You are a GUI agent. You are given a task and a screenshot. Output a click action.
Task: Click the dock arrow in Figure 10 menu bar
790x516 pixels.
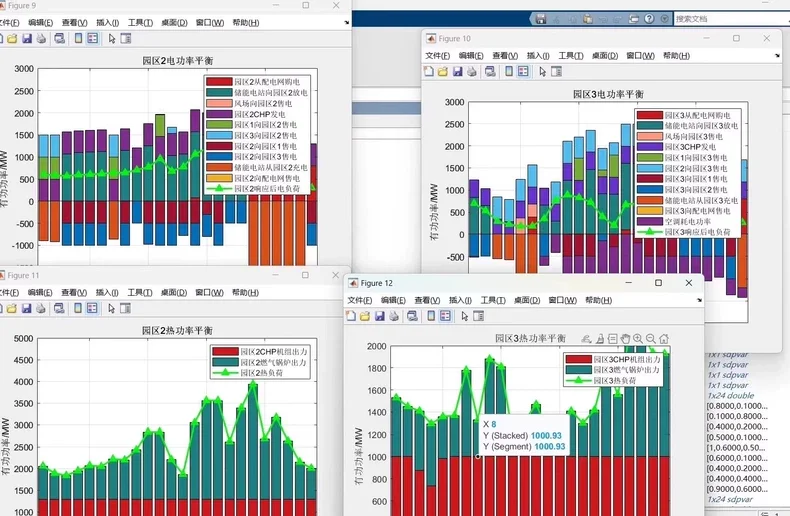[777, 56]
